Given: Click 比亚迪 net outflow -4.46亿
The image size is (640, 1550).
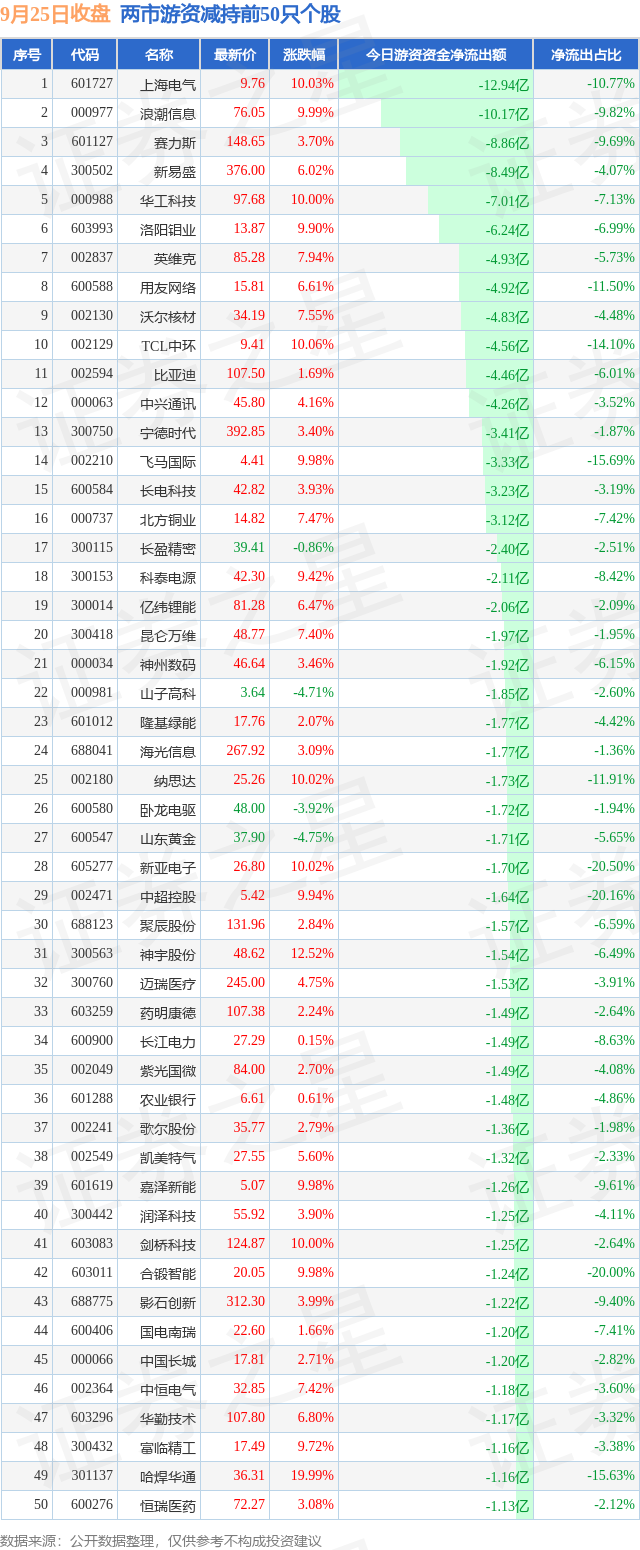Looking at the screenshot, I should (x=507, y=375).
